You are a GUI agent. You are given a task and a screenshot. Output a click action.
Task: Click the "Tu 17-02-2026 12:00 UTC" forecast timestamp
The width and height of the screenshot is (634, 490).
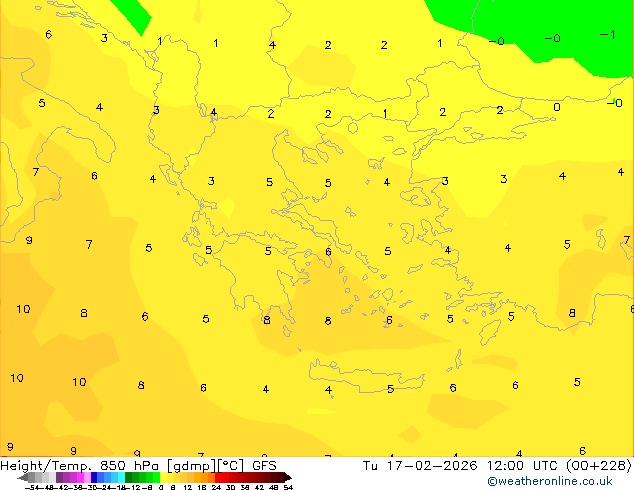pos(463,466)
